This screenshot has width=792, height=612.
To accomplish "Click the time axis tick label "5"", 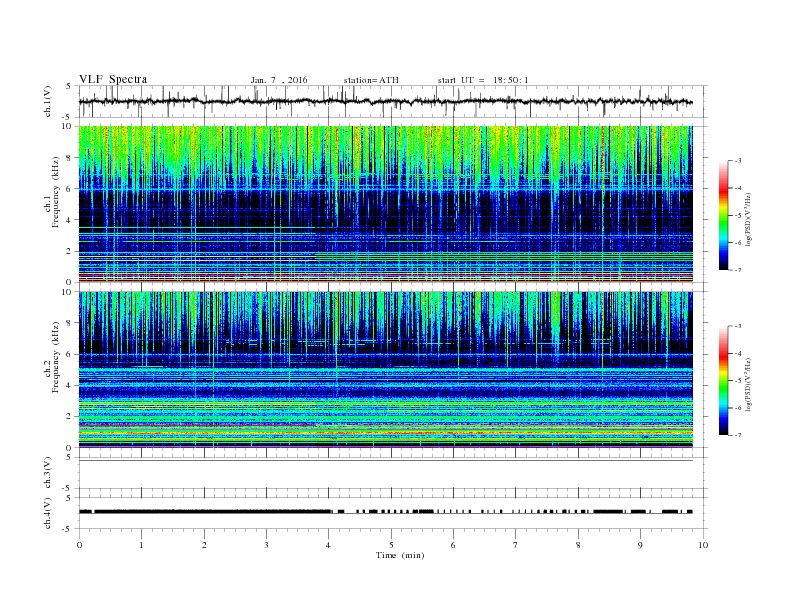I will coord(391,545).
